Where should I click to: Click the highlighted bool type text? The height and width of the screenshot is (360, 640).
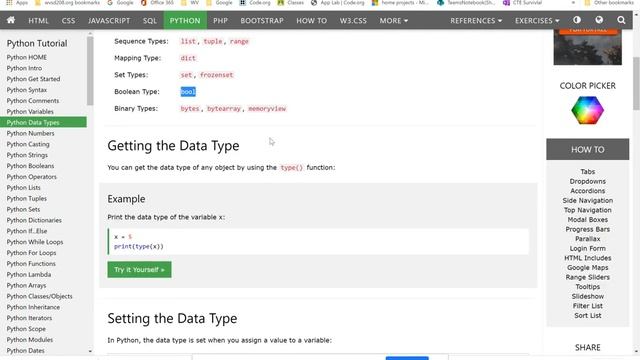pyautogui.click(x=188, y=92)
